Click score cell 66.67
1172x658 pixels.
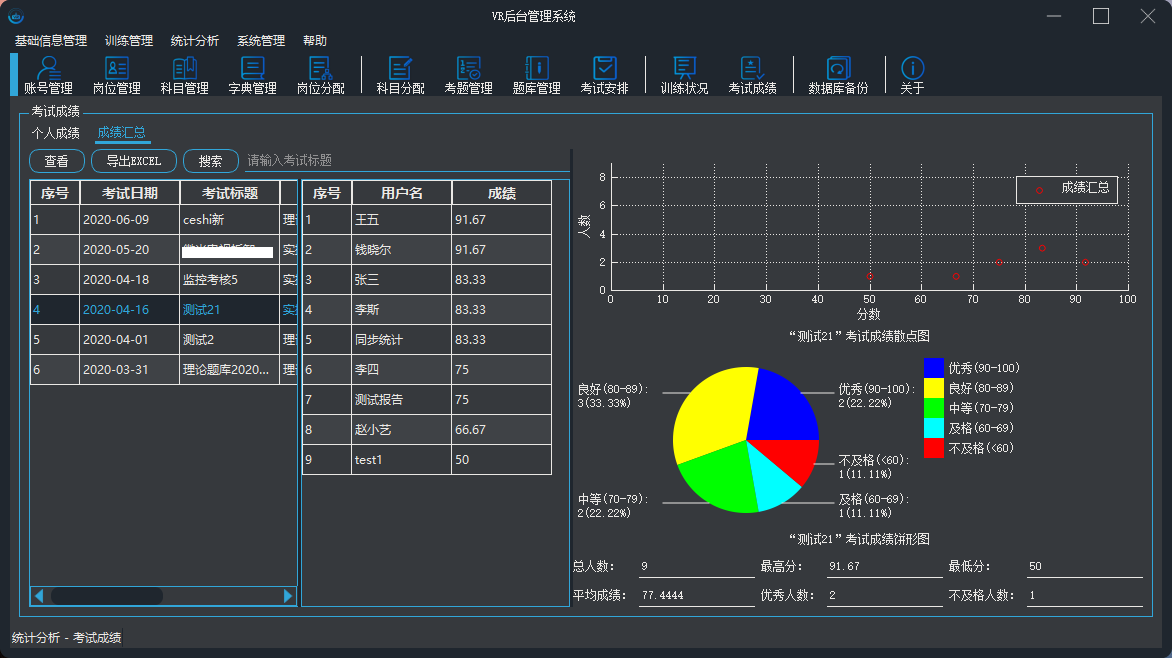[x=502, y=430]
